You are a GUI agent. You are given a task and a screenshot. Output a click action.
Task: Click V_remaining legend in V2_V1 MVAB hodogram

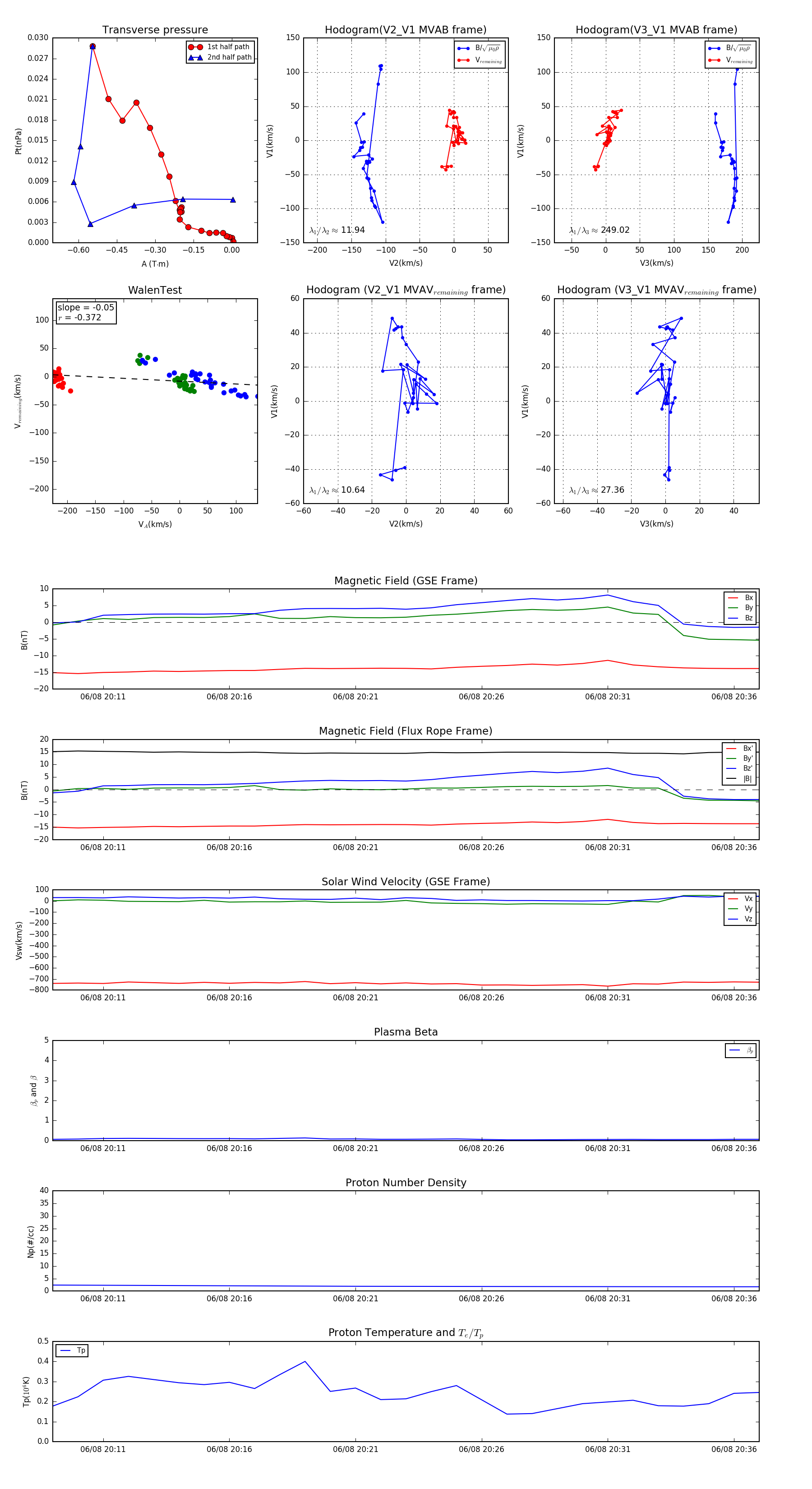[480, 60]
